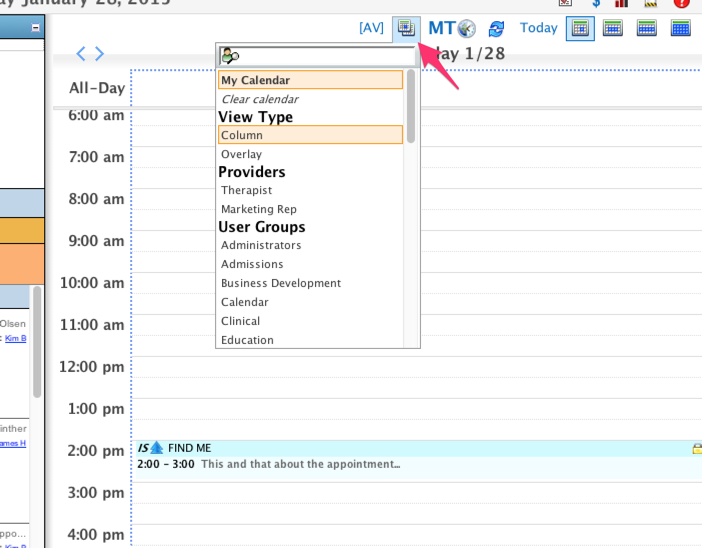Screen dimensions: 702x548
Task: Select My Calendar in the list
Action: click(310, 80)
